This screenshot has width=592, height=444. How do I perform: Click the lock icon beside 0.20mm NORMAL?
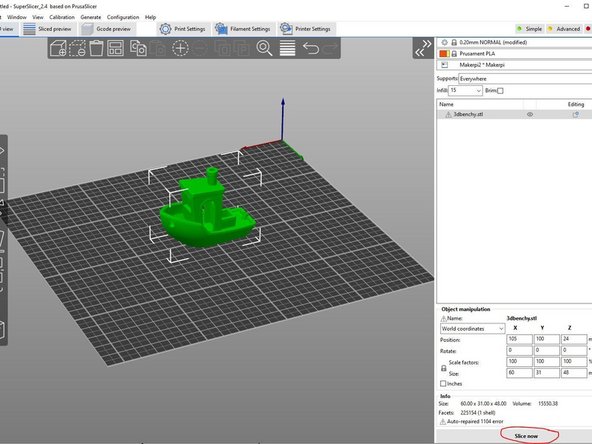(x=454, y=42)
